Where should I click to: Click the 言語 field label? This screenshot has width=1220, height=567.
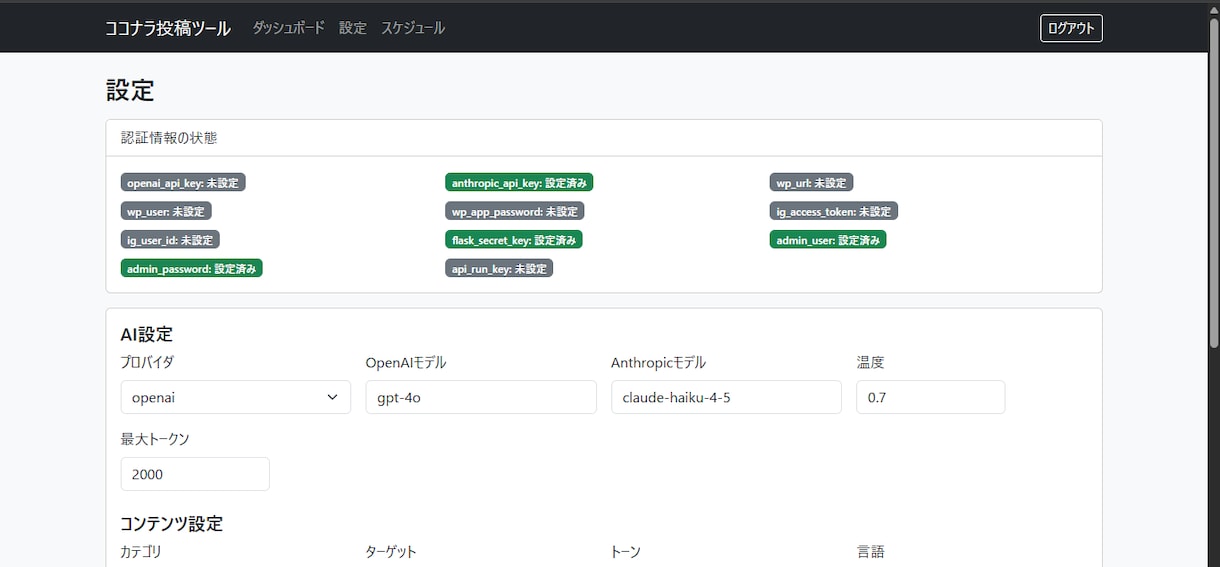871,552
